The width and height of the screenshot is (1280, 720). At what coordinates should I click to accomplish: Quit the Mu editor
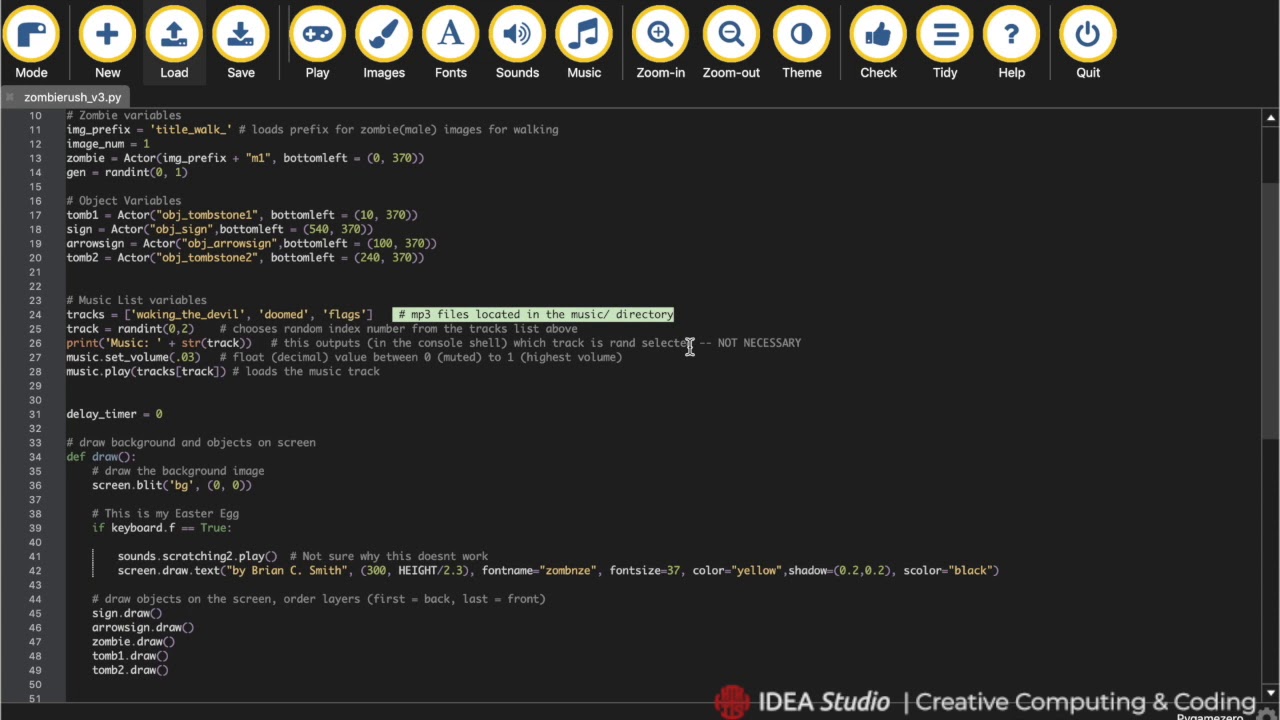(x=1088, y=44)
